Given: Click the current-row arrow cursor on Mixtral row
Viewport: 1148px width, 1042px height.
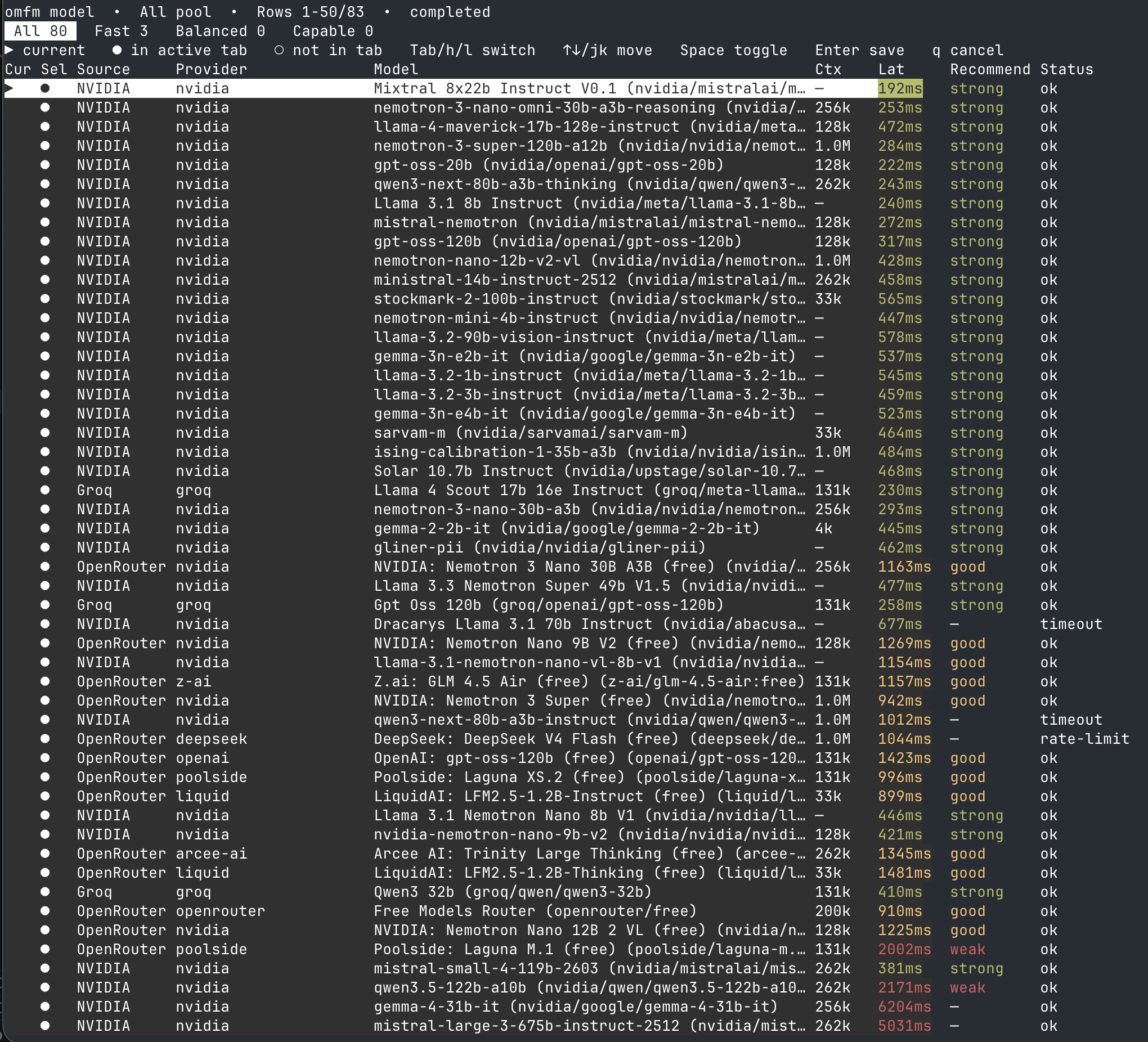Looking at the screenshot, I should point(9,88).
